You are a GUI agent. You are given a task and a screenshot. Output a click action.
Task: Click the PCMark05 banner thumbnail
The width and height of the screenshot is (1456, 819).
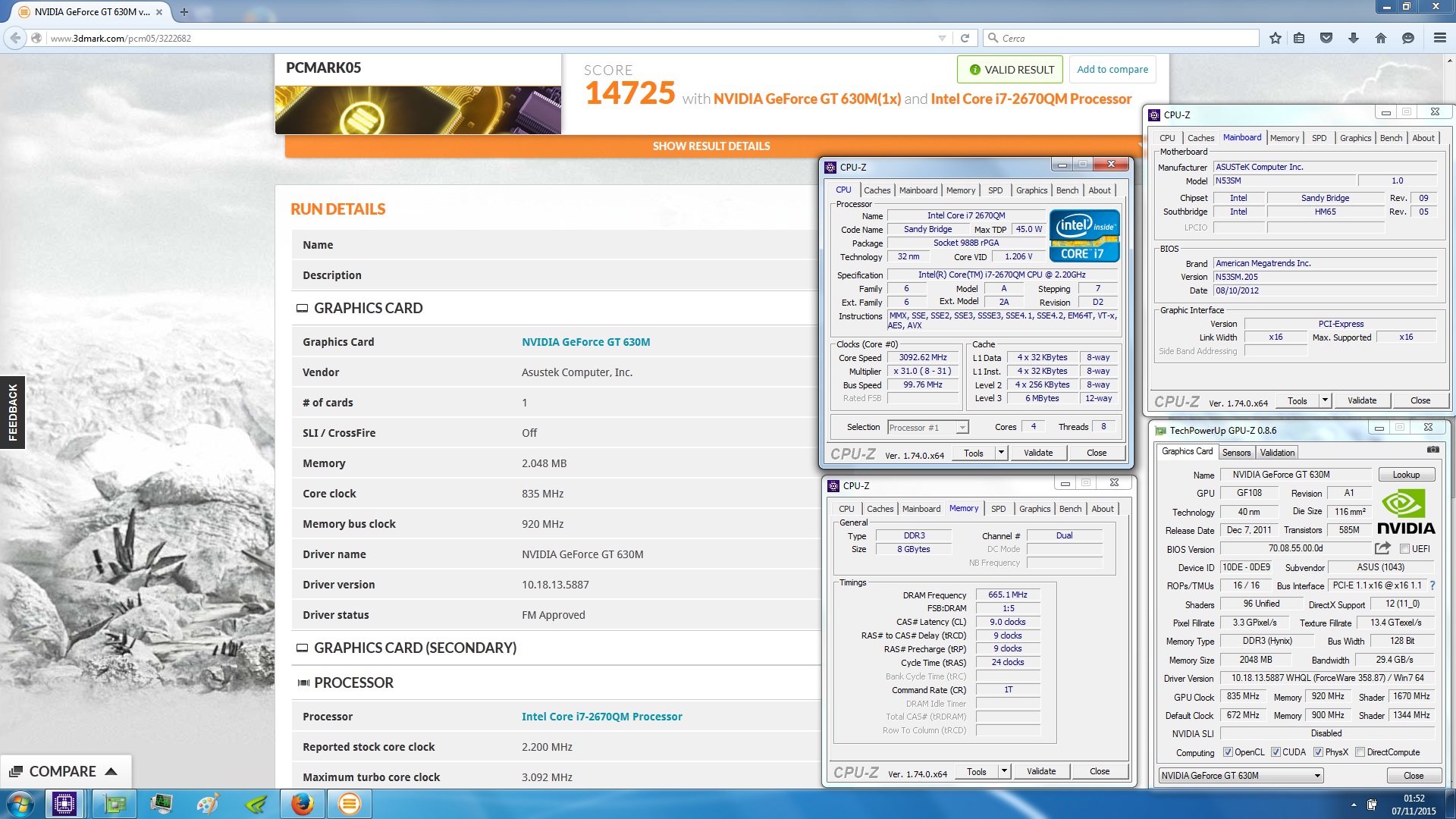(x=418, y=110)
